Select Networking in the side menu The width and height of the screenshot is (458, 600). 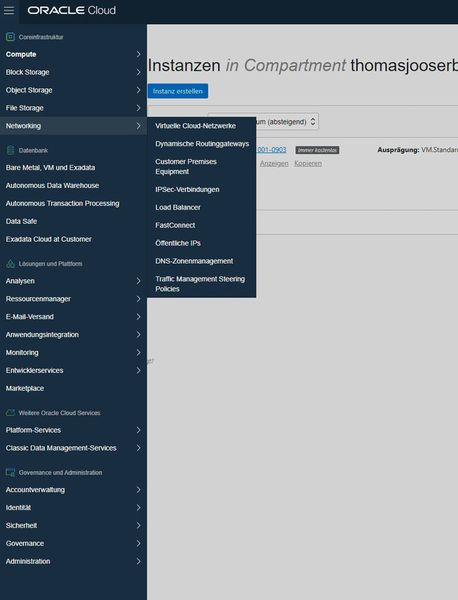tap(73, 126)
